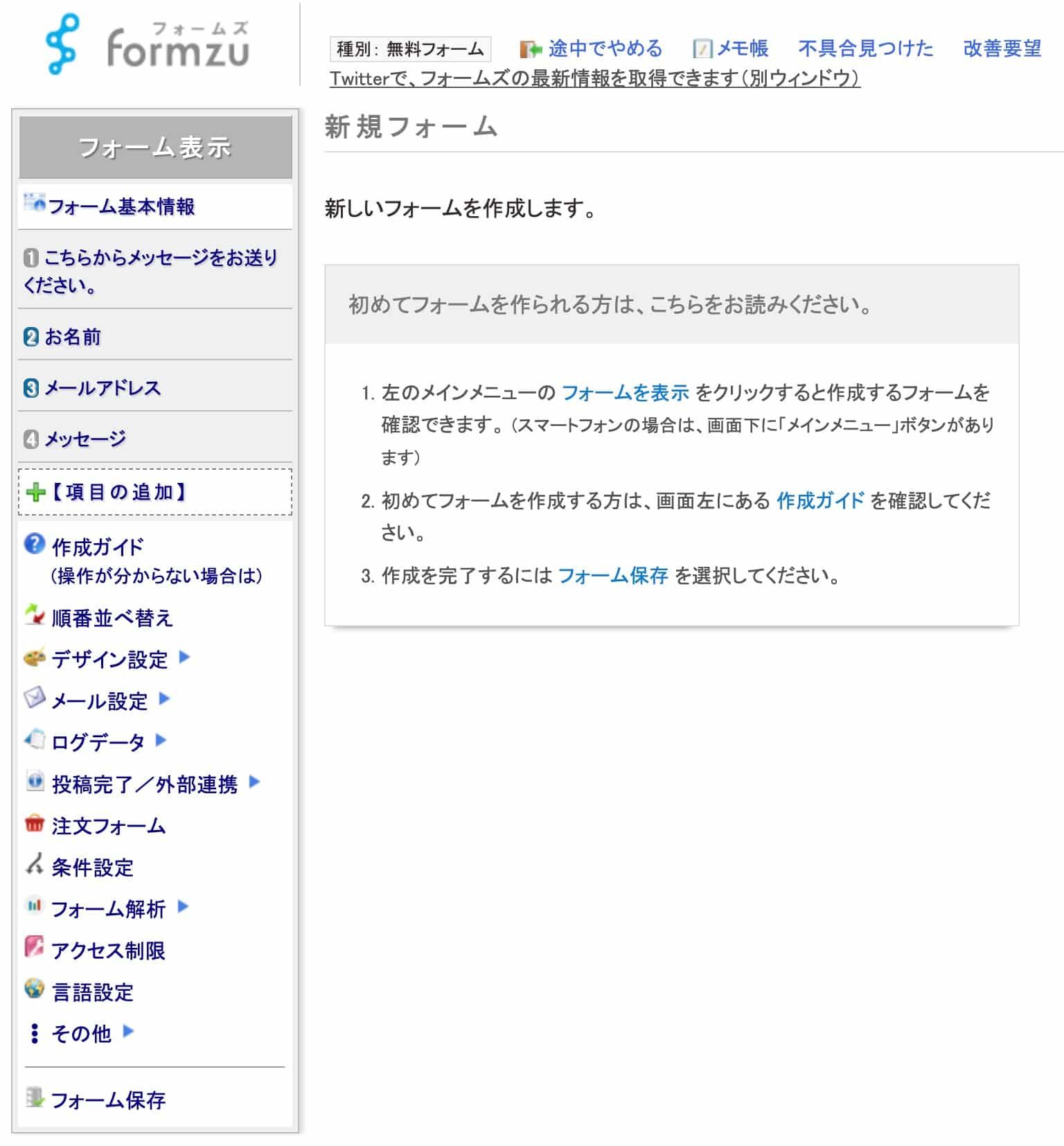This screenshot has height=1146, width=1064.
Task: Click the red basket icon for 注文フォーム
Action: click(x=34, y=822)
